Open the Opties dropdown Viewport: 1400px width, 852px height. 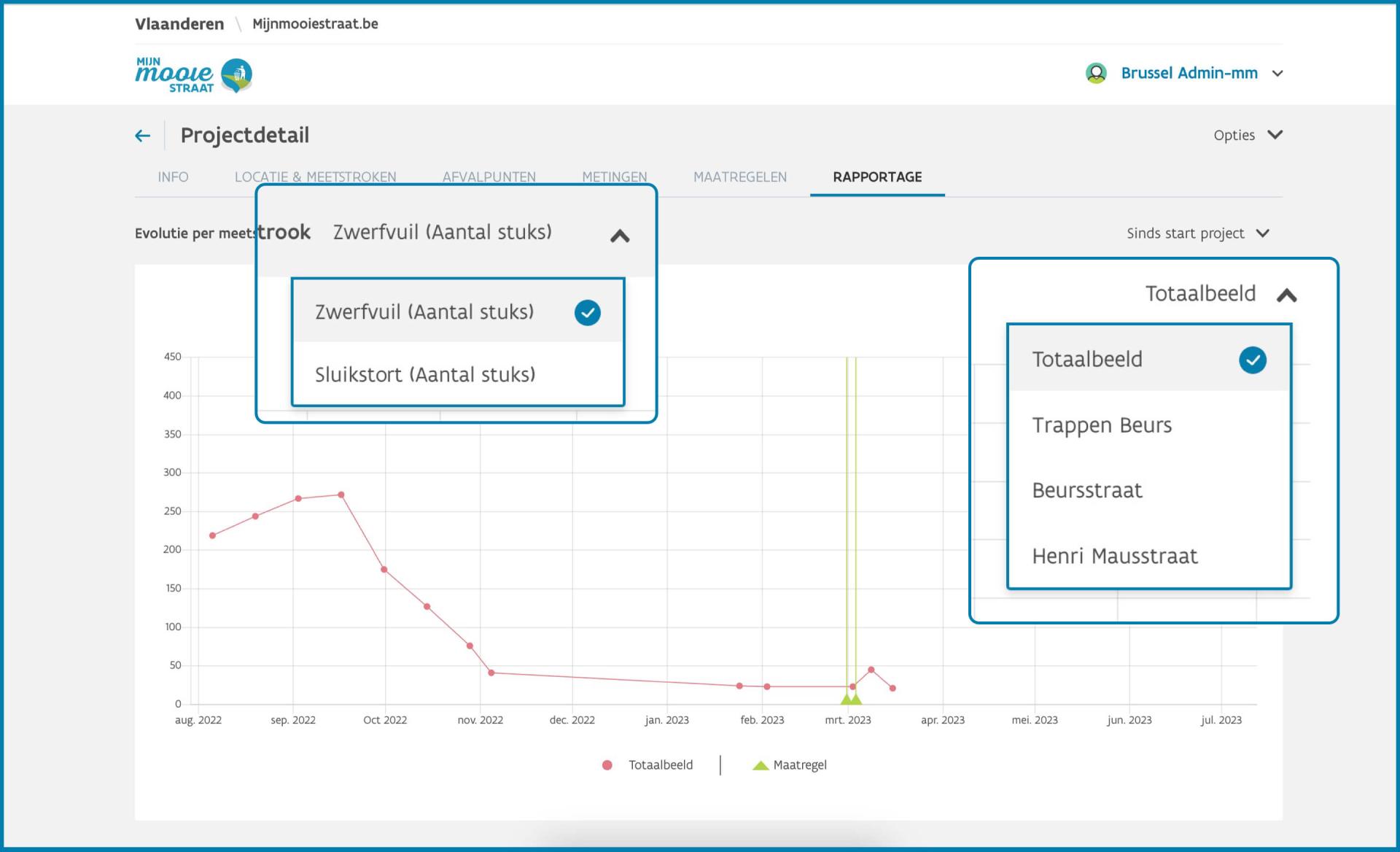[1248, 135]
